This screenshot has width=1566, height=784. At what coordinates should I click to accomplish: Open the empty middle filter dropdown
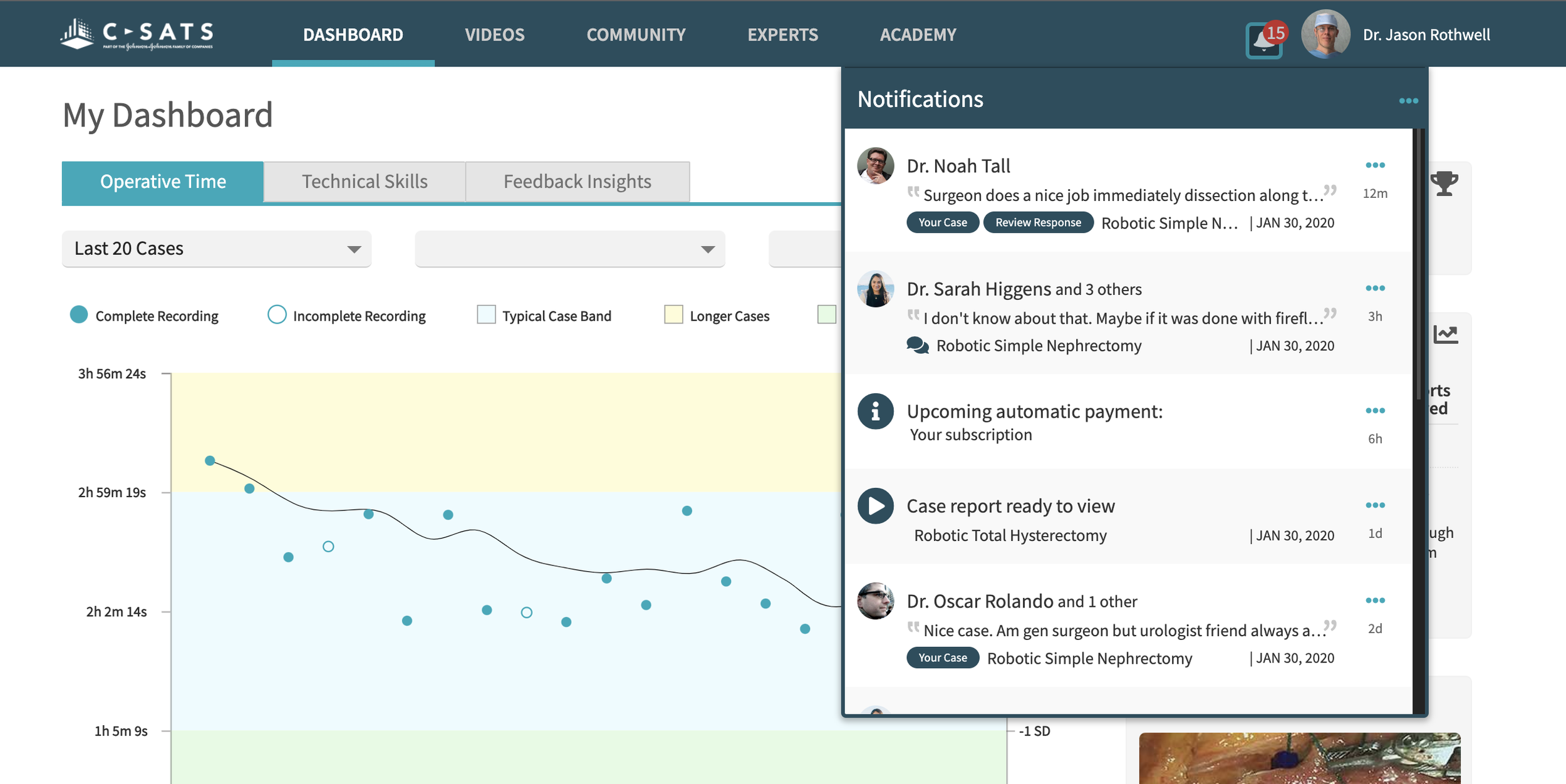pyautogui.click(x=569, y=249)
